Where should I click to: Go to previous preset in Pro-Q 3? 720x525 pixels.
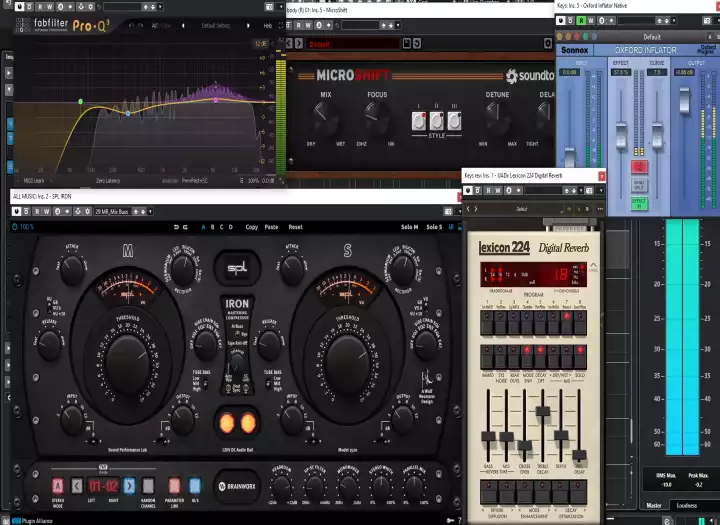pos(183,26)
